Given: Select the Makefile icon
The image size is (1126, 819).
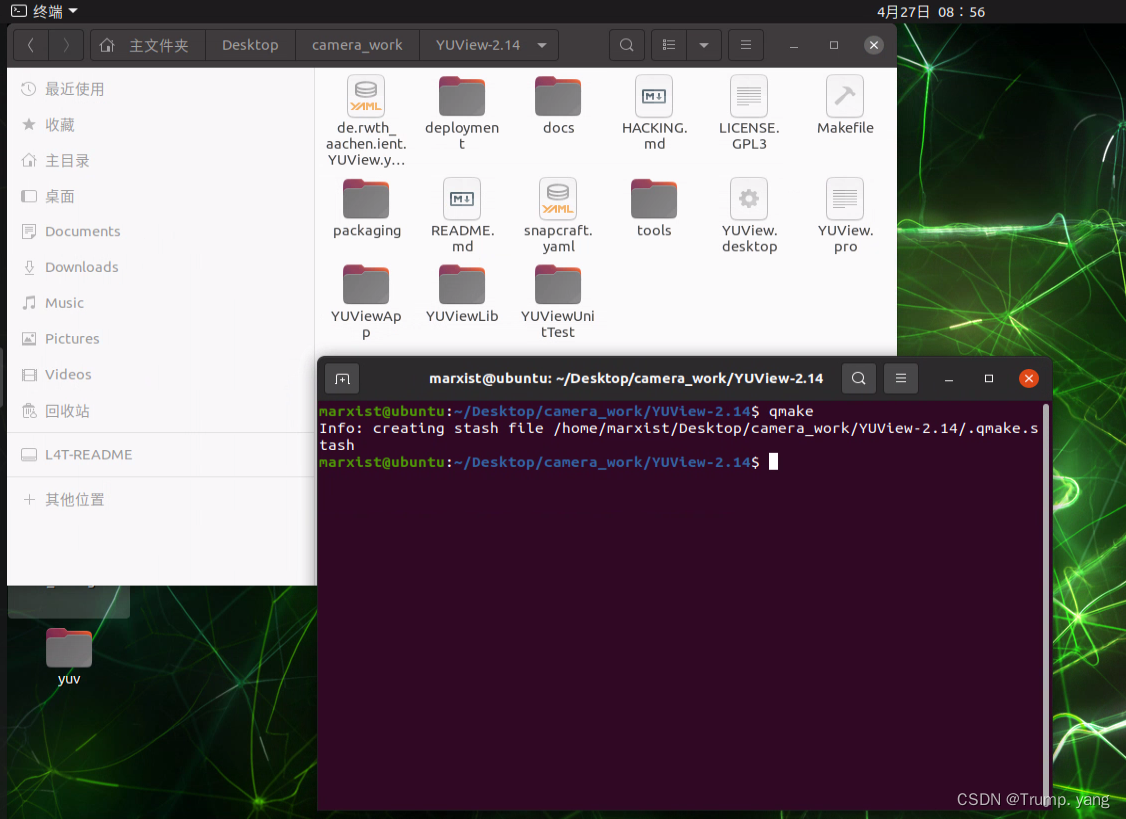Looking at the screenshot, I should click(844, 96).
